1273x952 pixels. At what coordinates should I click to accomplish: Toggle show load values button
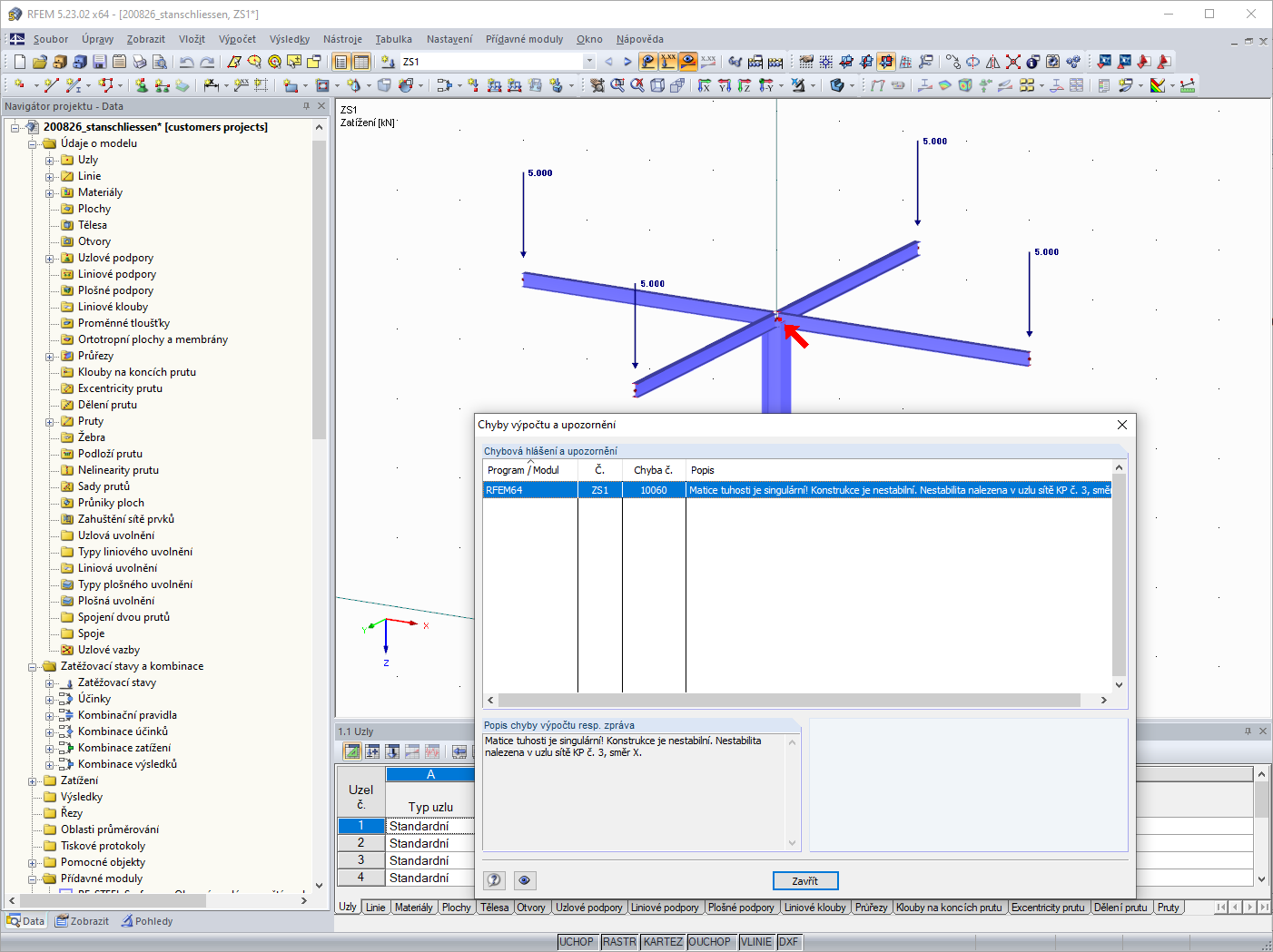click(668, 62)
